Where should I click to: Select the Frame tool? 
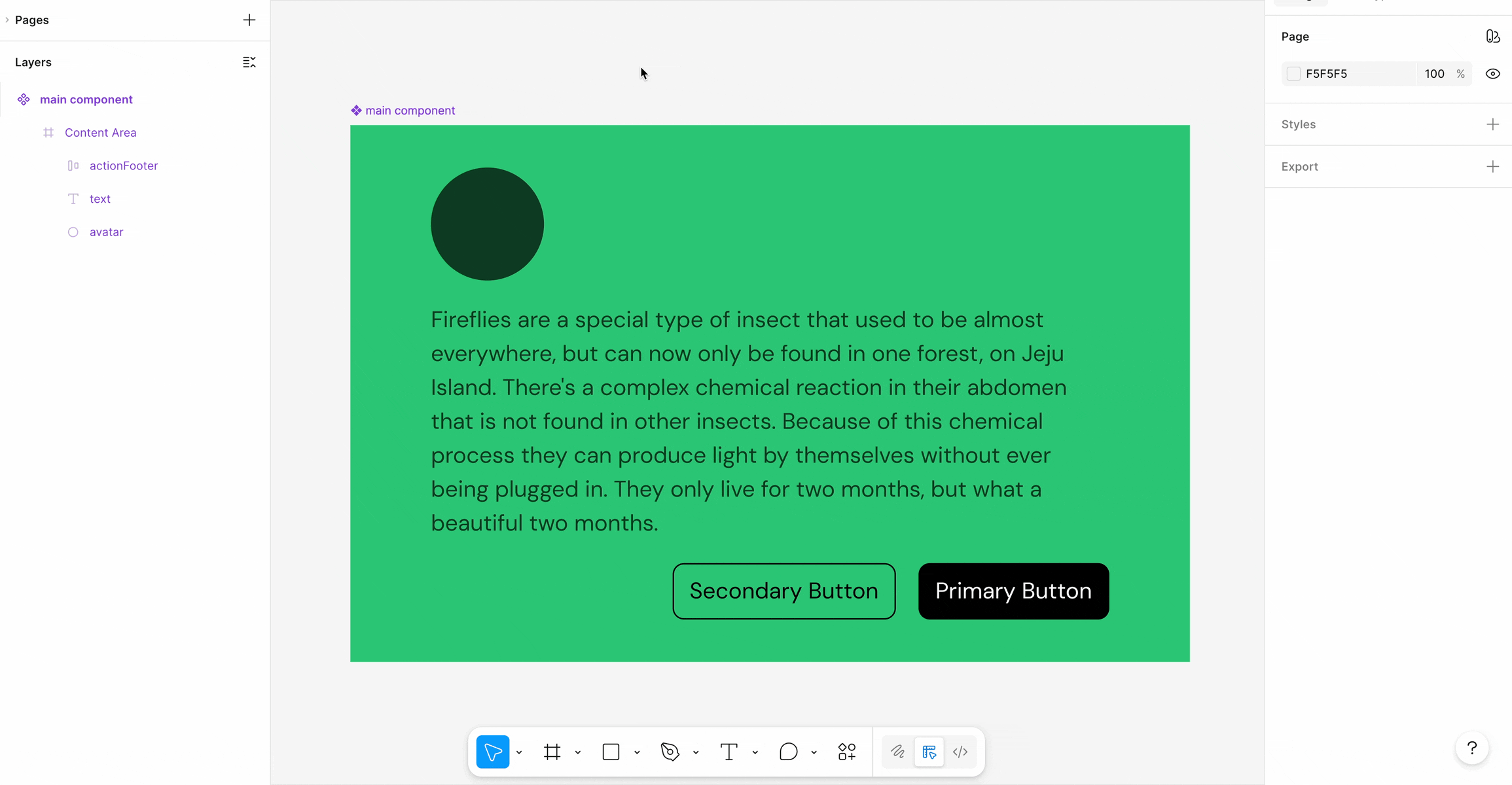tap(551, 752)
